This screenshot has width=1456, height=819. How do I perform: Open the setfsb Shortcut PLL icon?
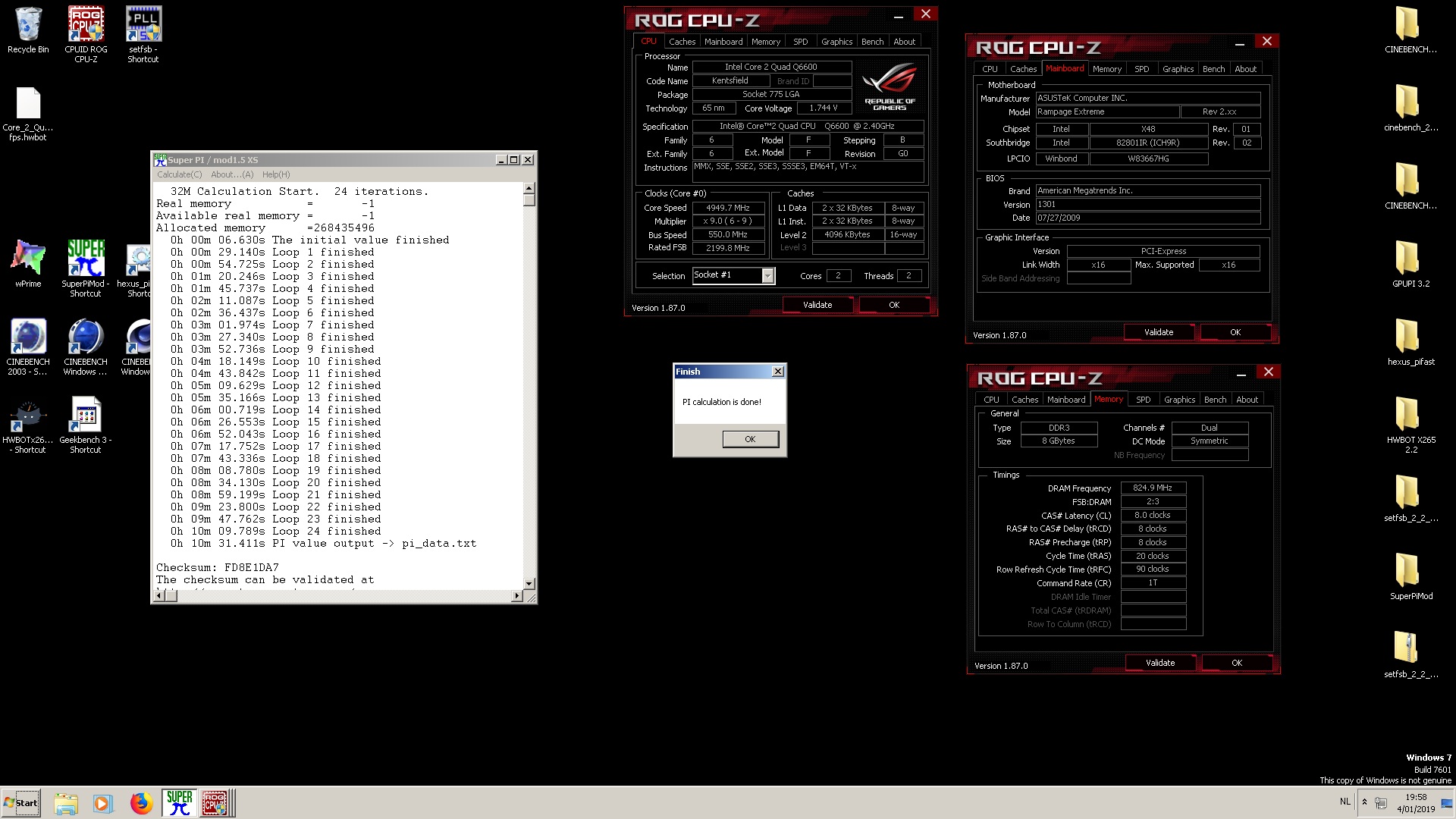143,34
